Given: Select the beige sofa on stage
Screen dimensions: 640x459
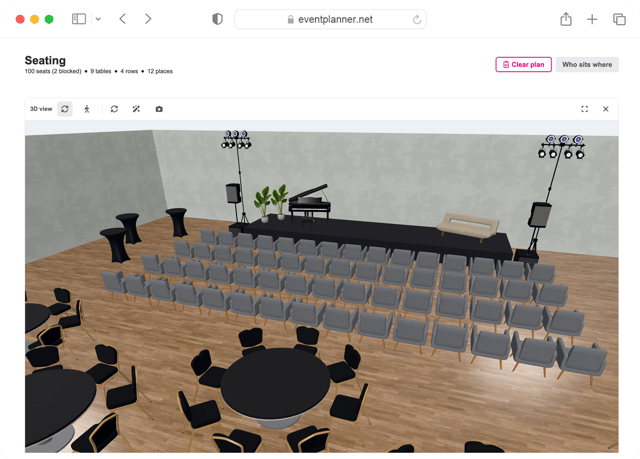Looking at the screenshot, I should (468, 226).
